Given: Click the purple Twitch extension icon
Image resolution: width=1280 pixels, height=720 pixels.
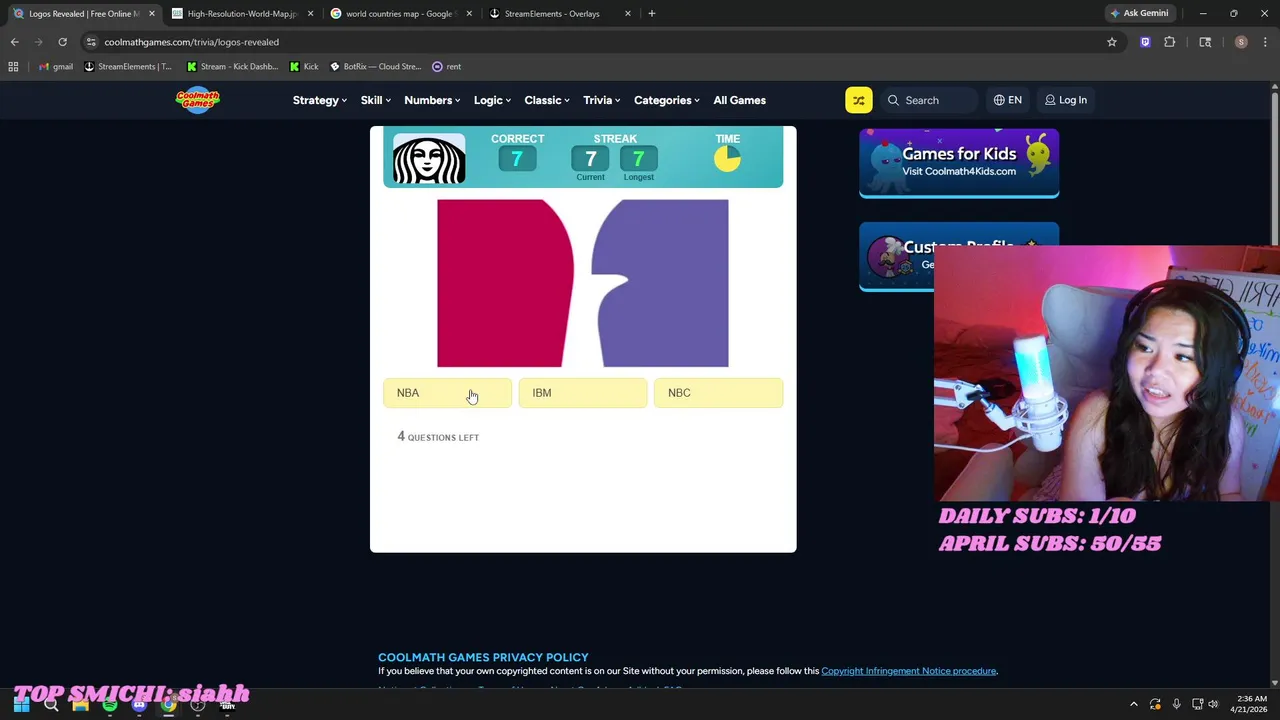Looking at the screenshot, I should (1145, 42).
